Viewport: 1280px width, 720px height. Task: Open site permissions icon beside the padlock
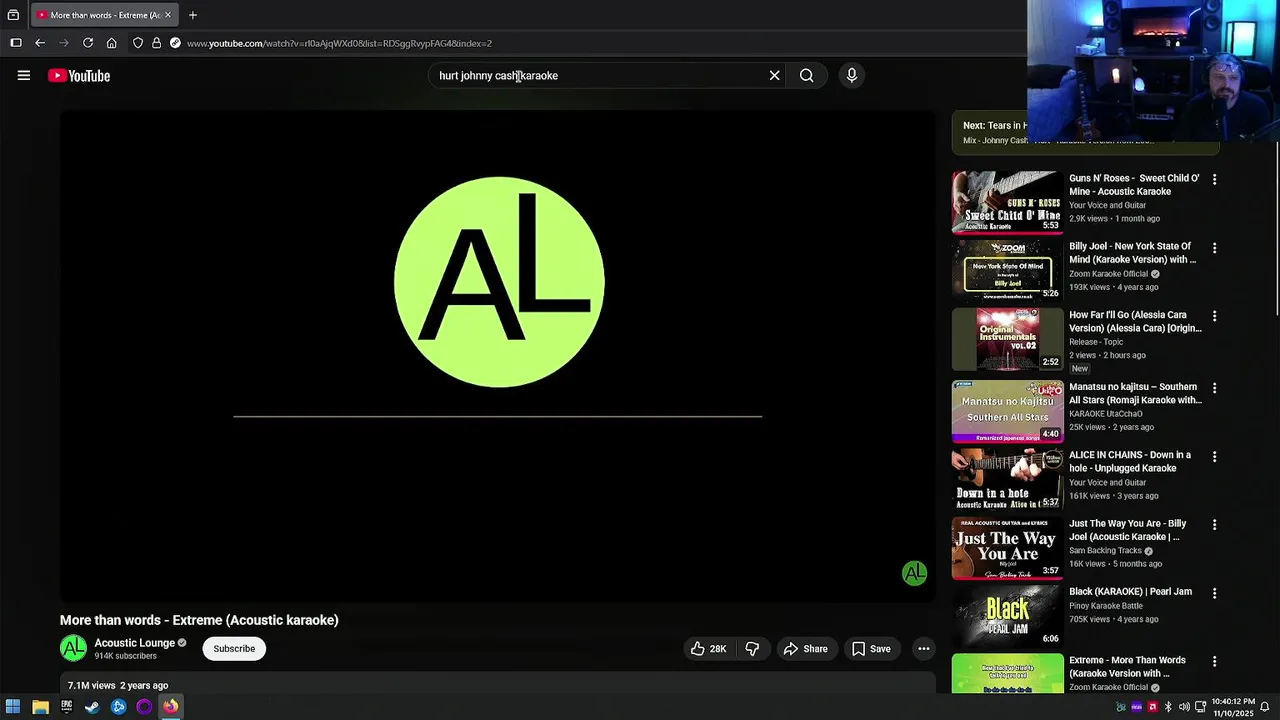175,43
